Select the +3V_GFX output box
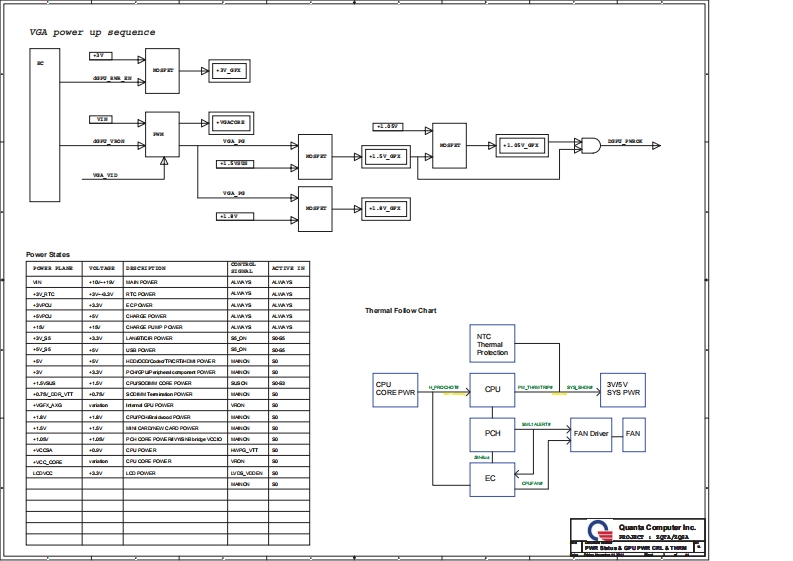 pyautogui.click(x=229, y=71)
